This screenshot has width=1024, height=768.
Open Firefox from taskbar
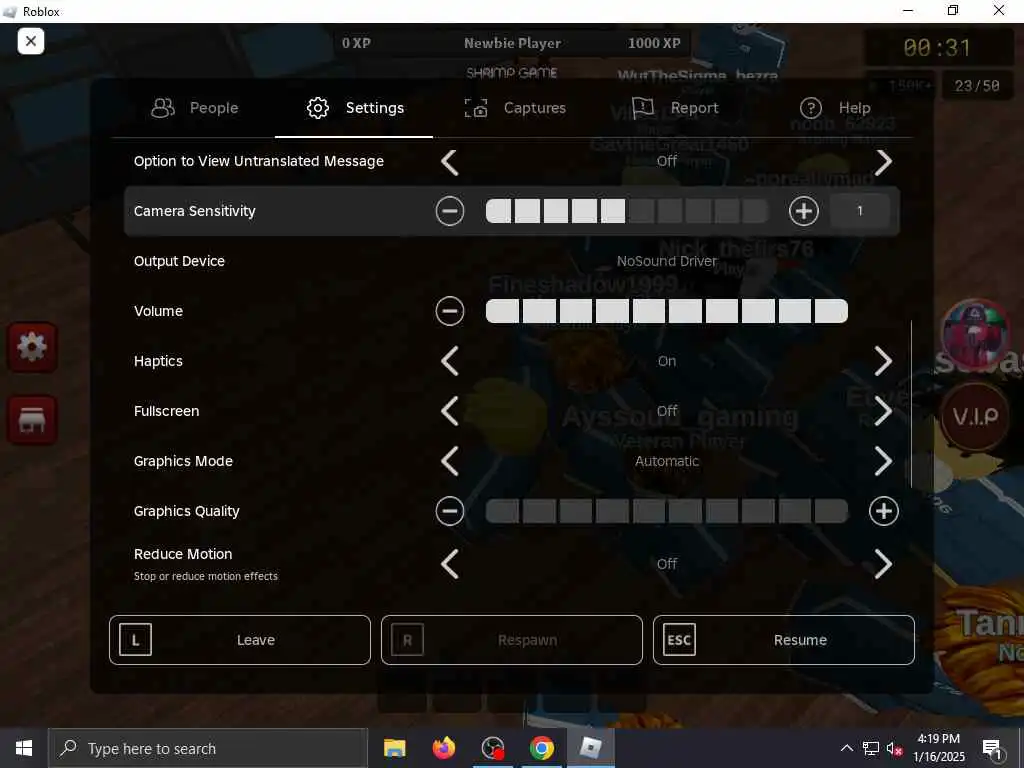coord(443,748)
